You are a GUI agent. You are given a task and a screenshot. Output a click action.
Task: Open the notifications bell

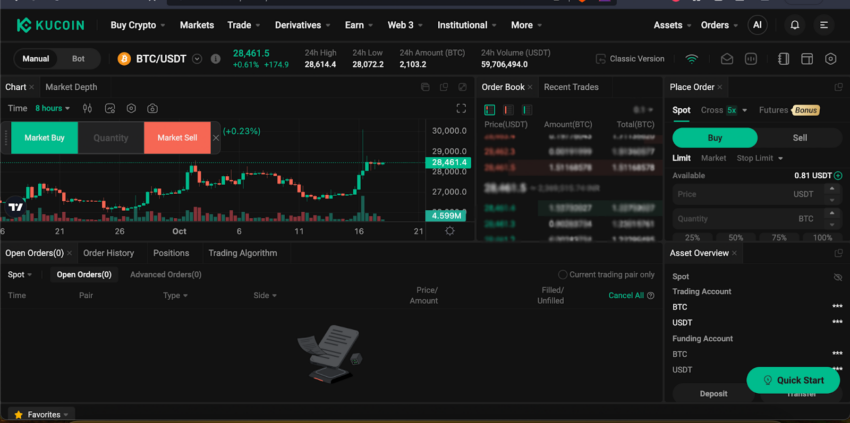(x=795, y=25)
